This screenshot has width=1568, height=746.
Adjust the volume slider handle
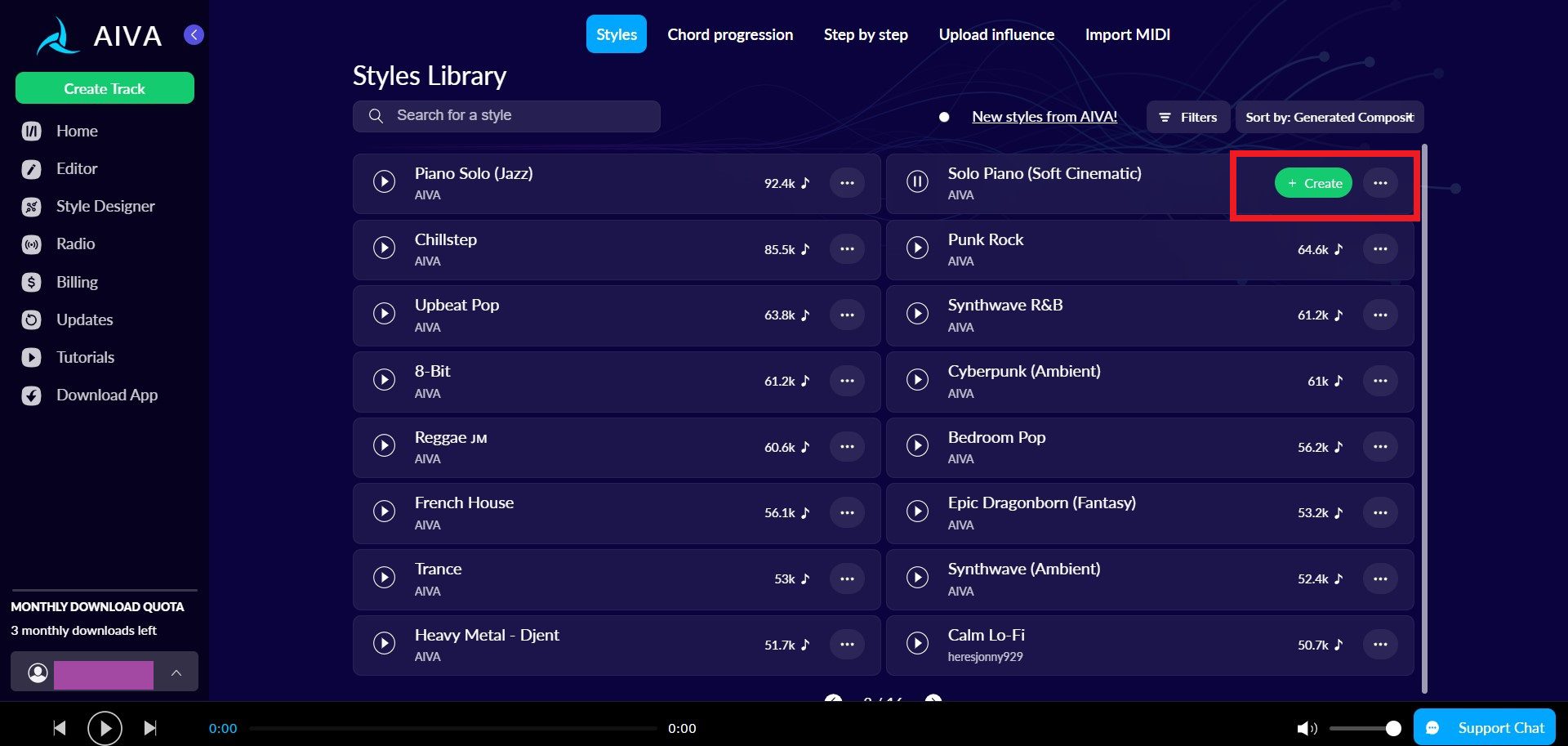pyautogui.click(x=1393, y=728)
